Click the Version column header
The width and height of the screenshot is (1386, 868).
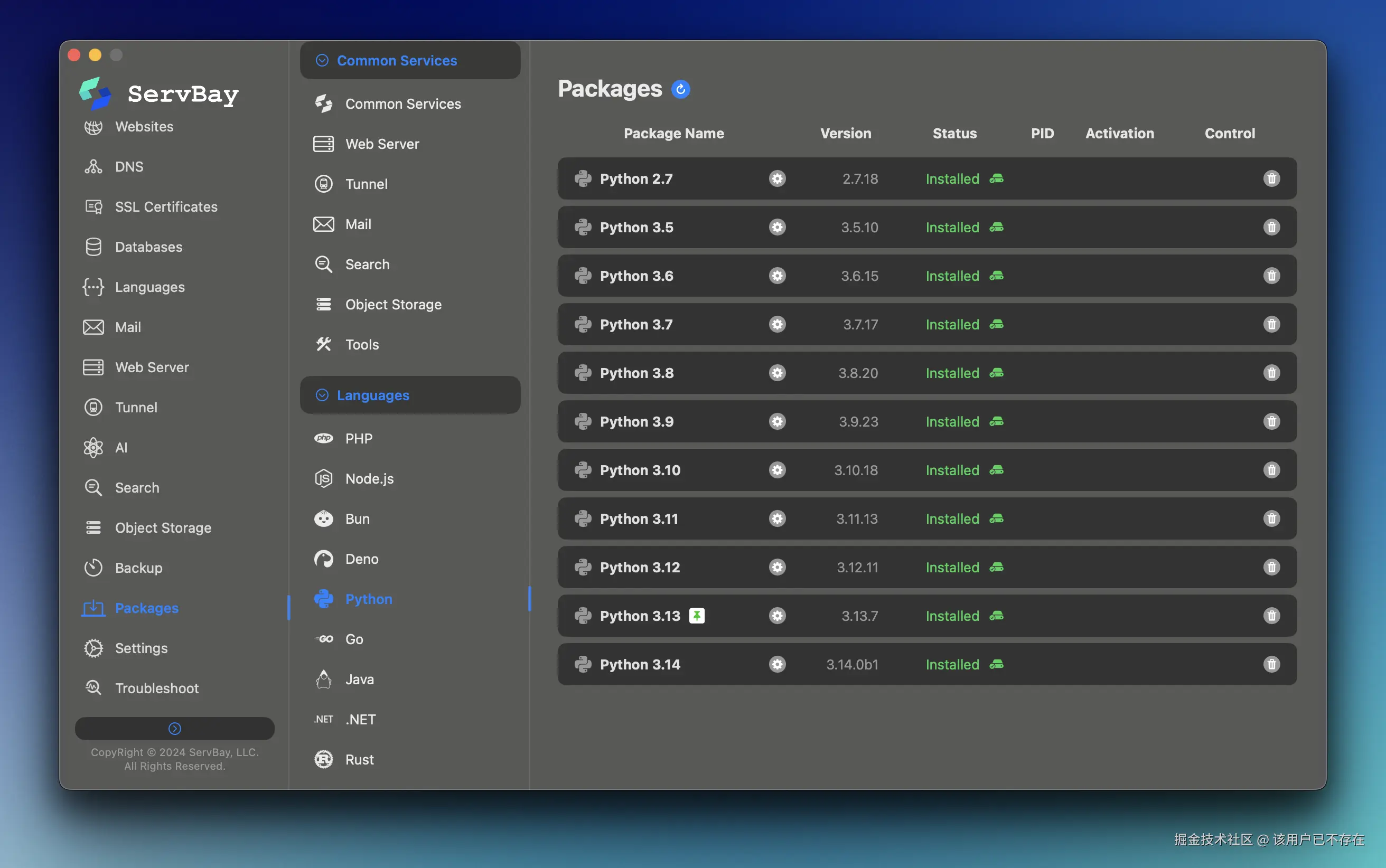pyautogui.click(x=845, y=133)
